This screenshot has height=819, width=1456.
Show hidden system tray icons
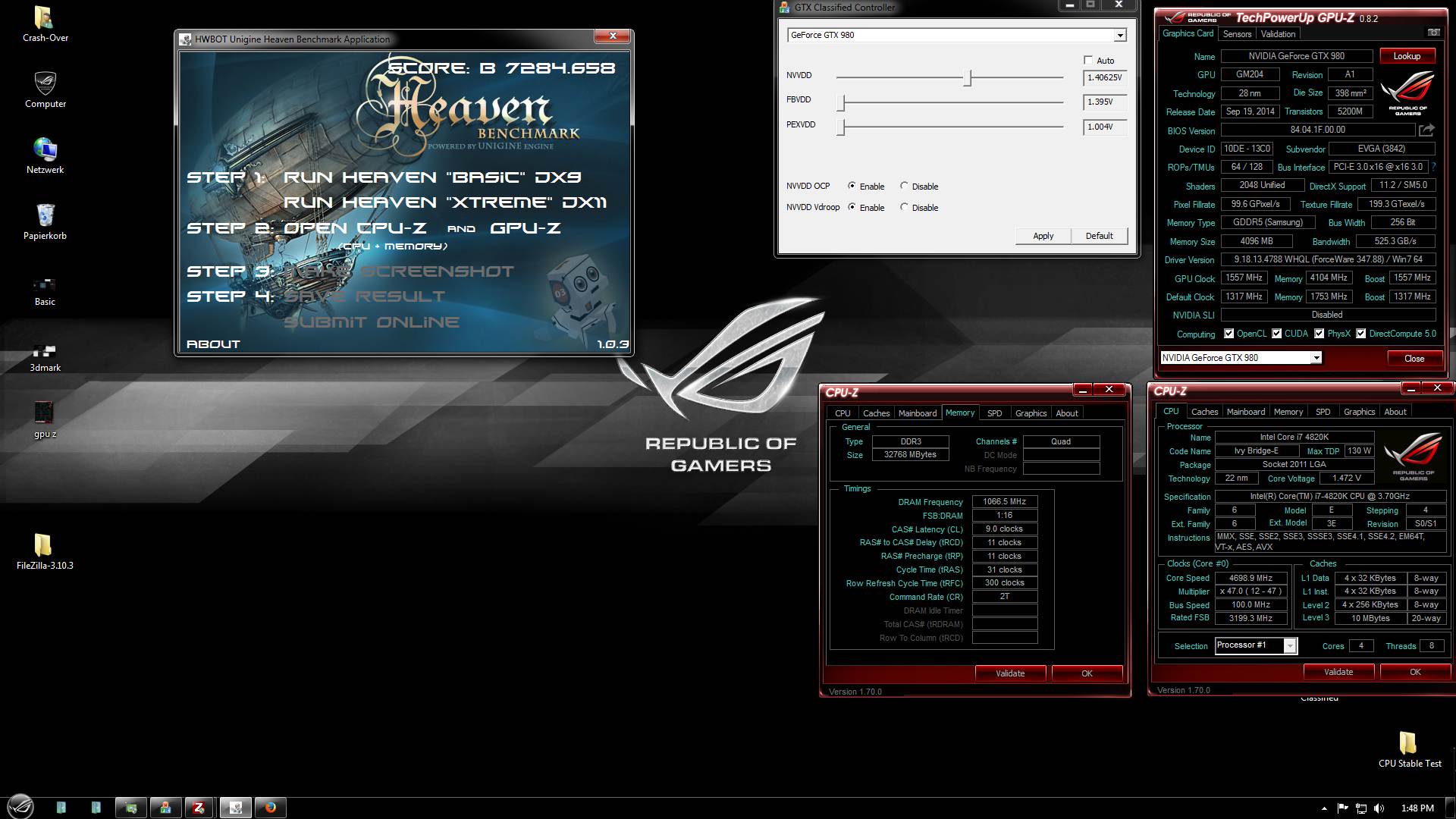1324,808
